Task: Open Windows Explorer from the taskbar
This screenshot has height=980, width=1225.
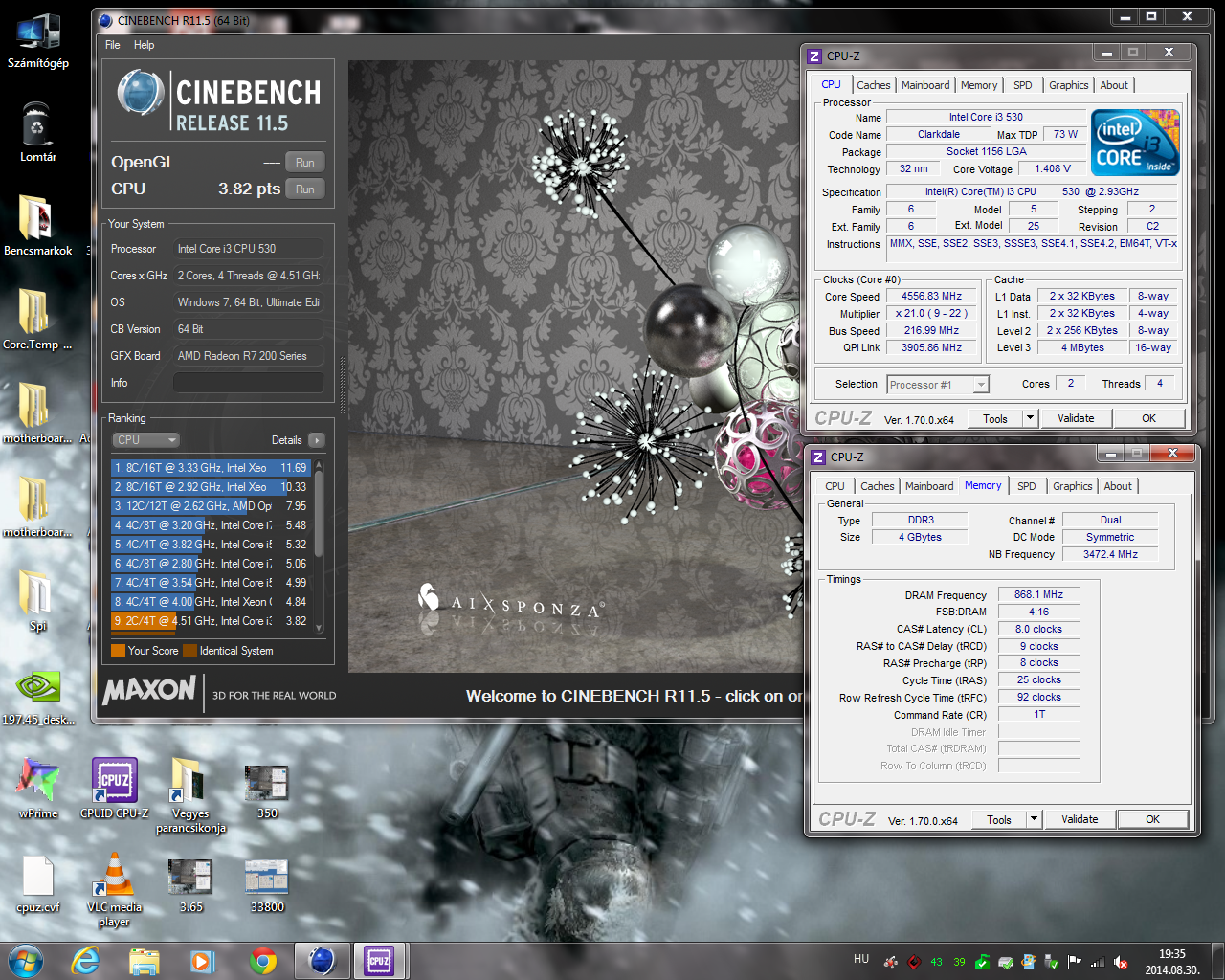Action: [x=145, y=961]
